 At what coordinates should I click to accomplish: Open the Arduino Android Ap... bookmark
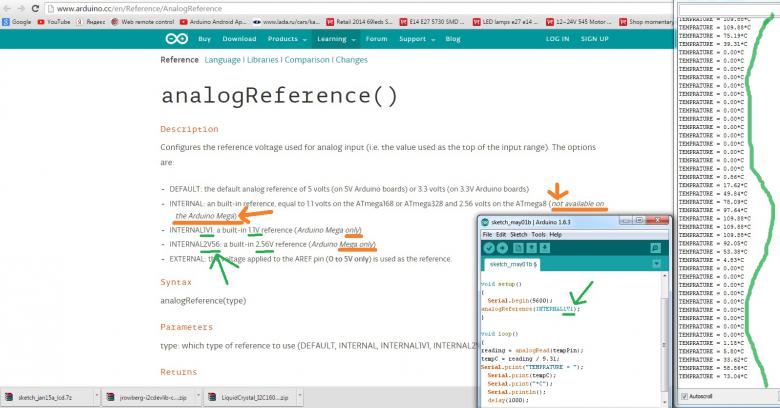tap(213, 22)
